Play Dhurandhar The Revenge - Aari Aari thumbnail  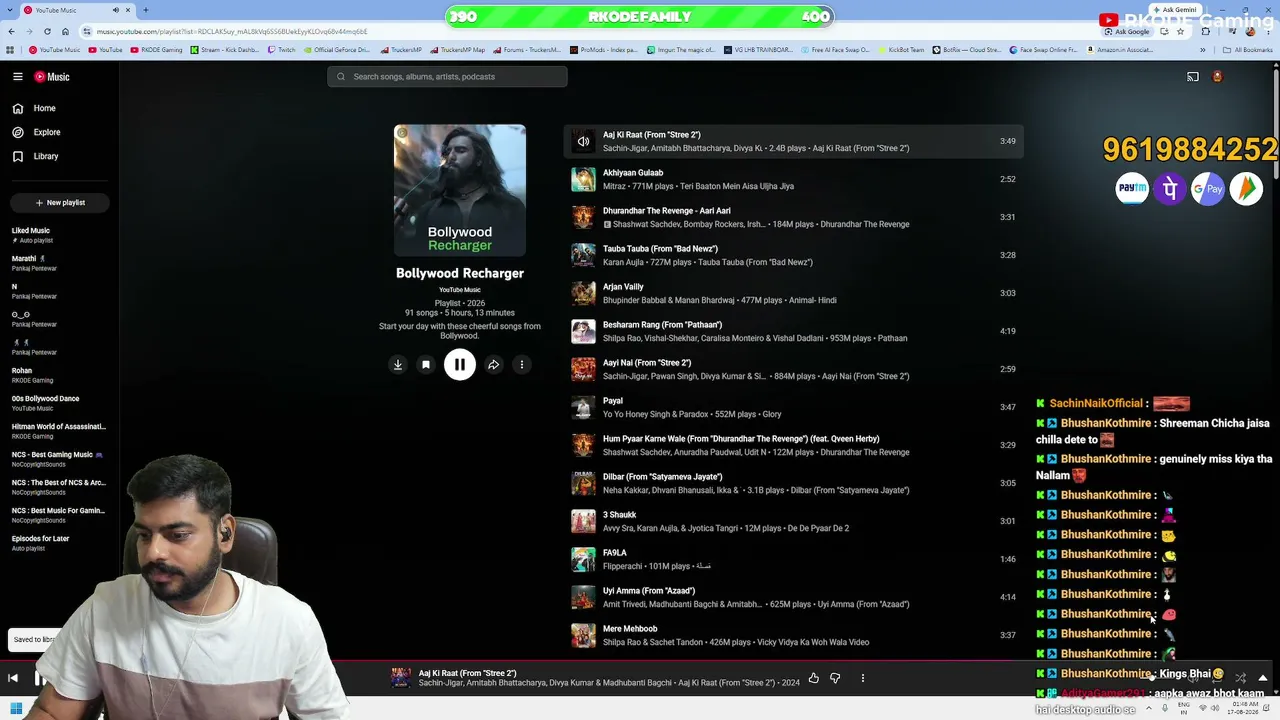click(x=583, y=217)
